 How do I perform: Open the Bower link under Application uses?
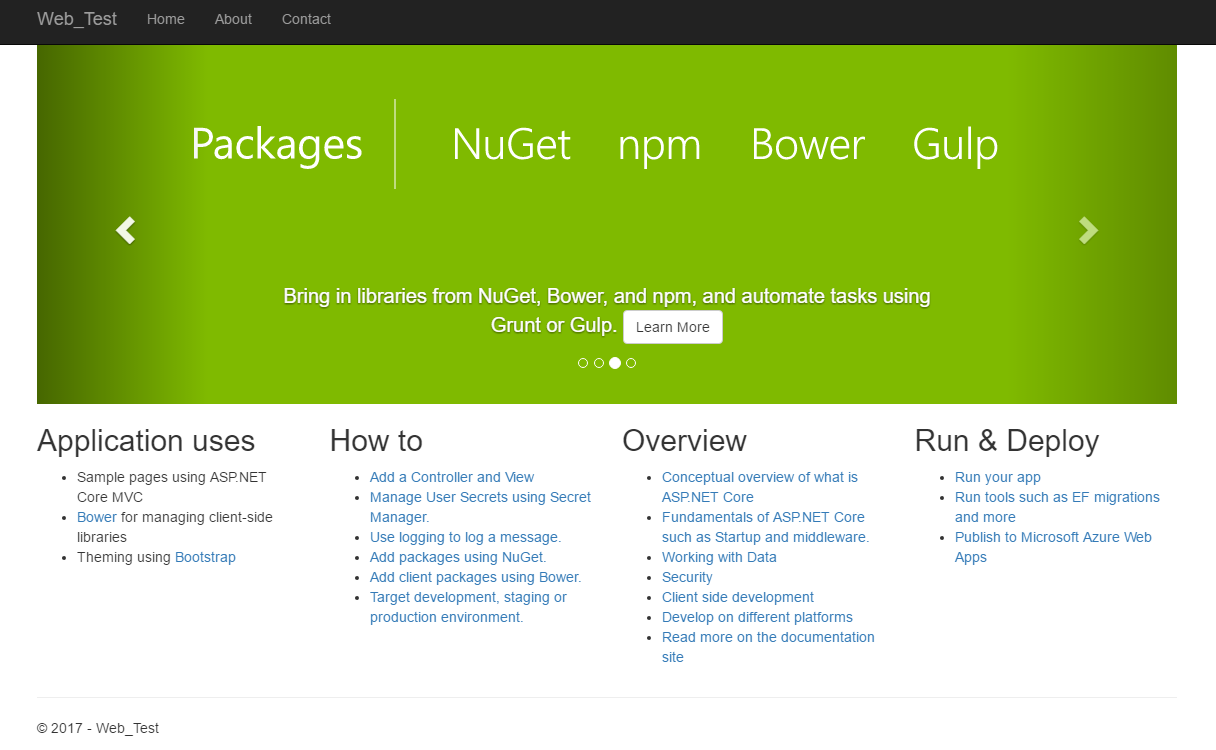pos(97,517)
